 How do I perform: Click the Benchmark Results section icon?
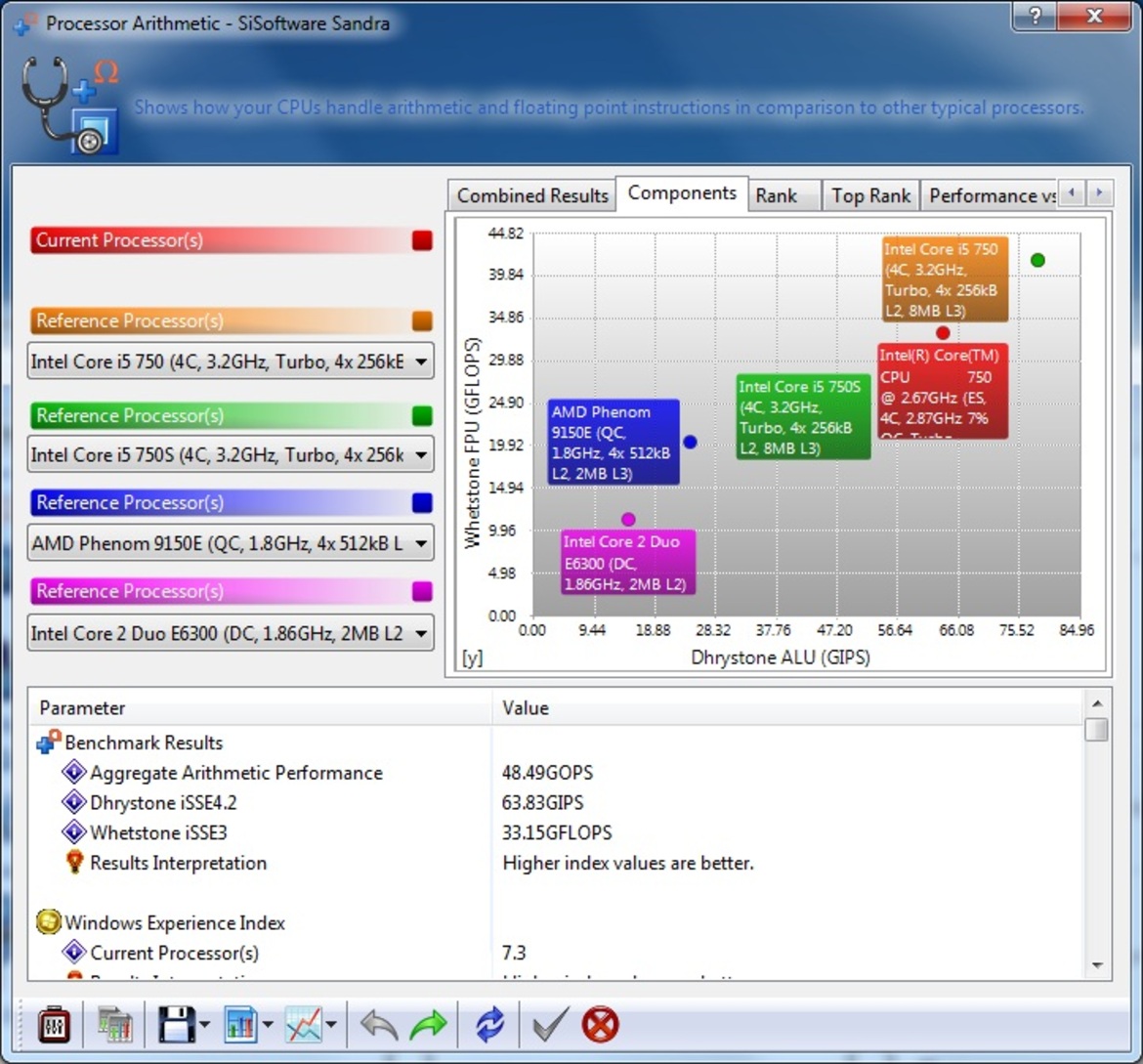tap(48, 743)
